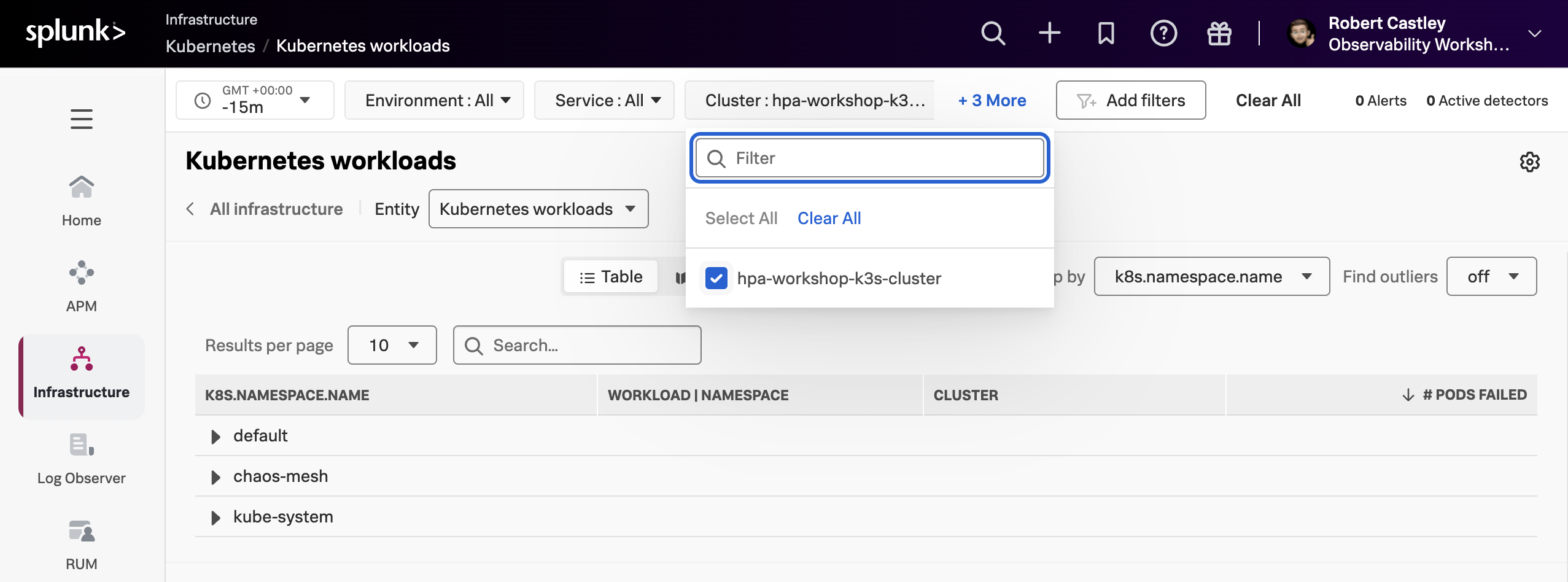Click Select All in cluster filter popup
1568x582 pixels.
[x=740, y=219]
